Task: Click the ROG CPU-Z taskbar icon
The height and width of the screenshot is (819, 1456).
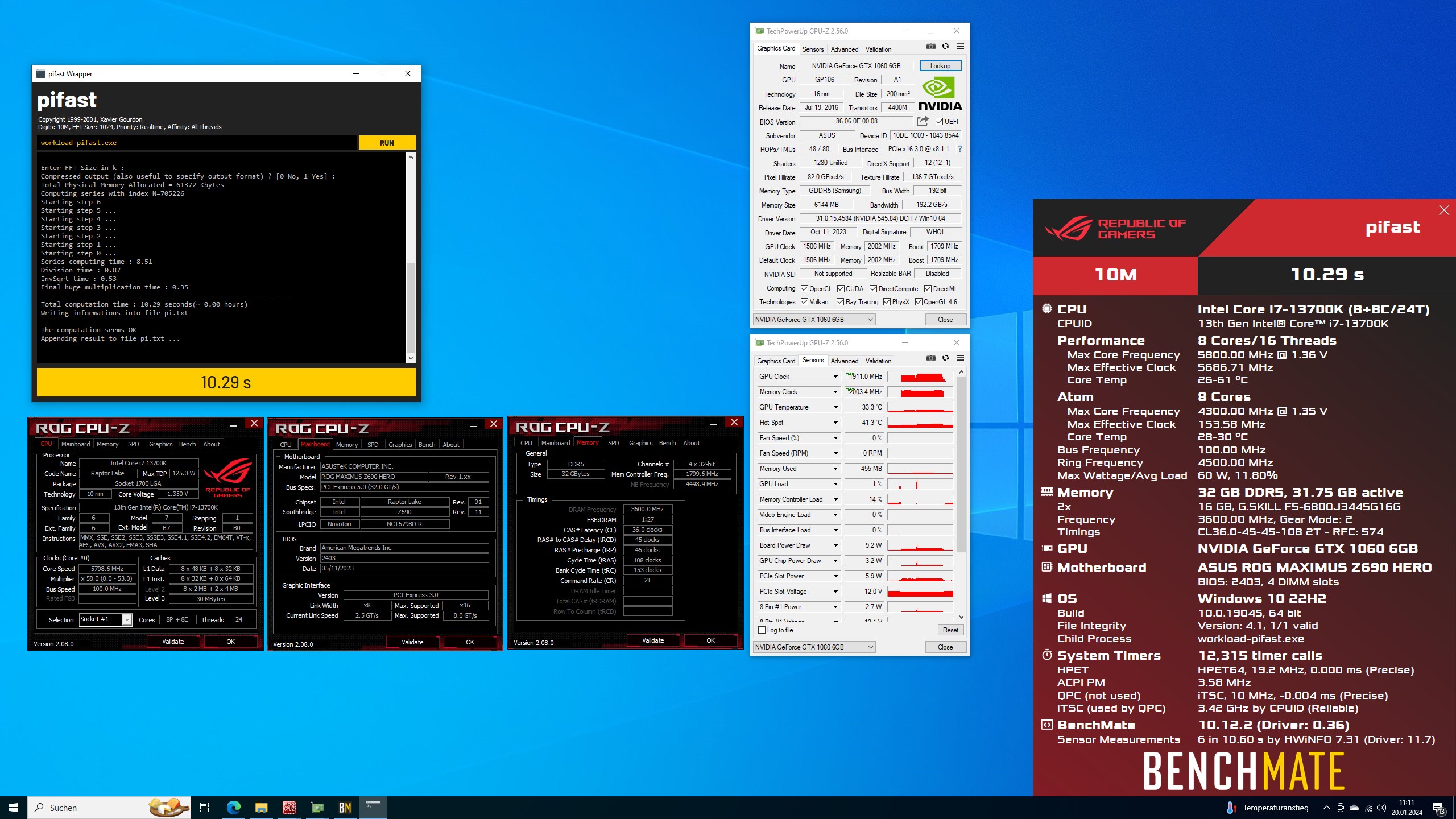Action: tap(289, 808)
